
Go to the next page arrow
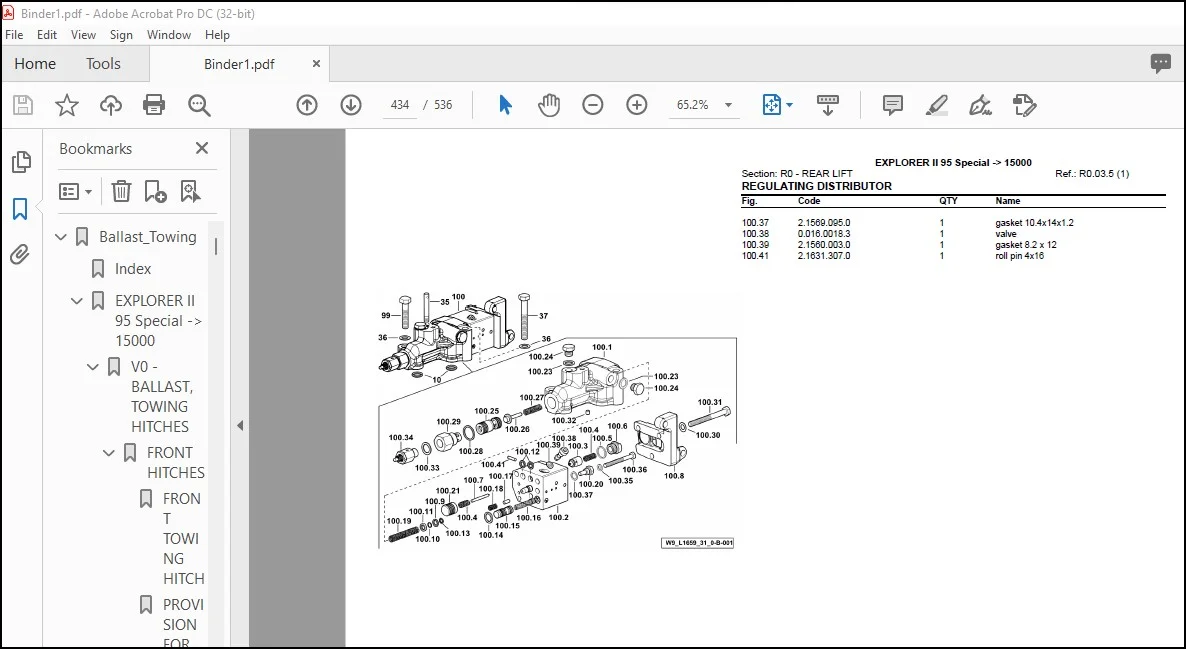point(351,105)
